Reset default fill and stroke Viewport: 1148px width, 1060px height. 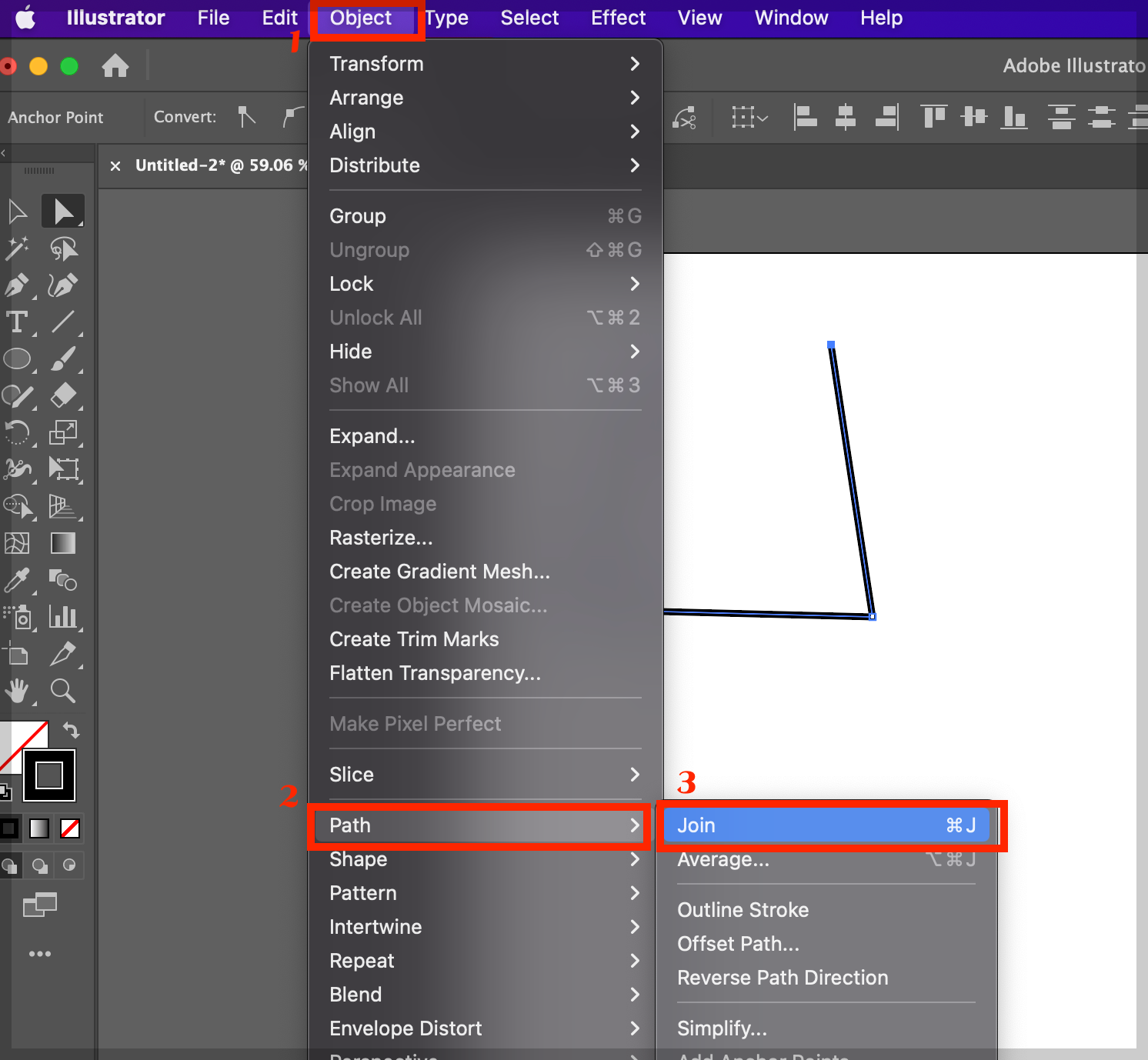(5, 791)
